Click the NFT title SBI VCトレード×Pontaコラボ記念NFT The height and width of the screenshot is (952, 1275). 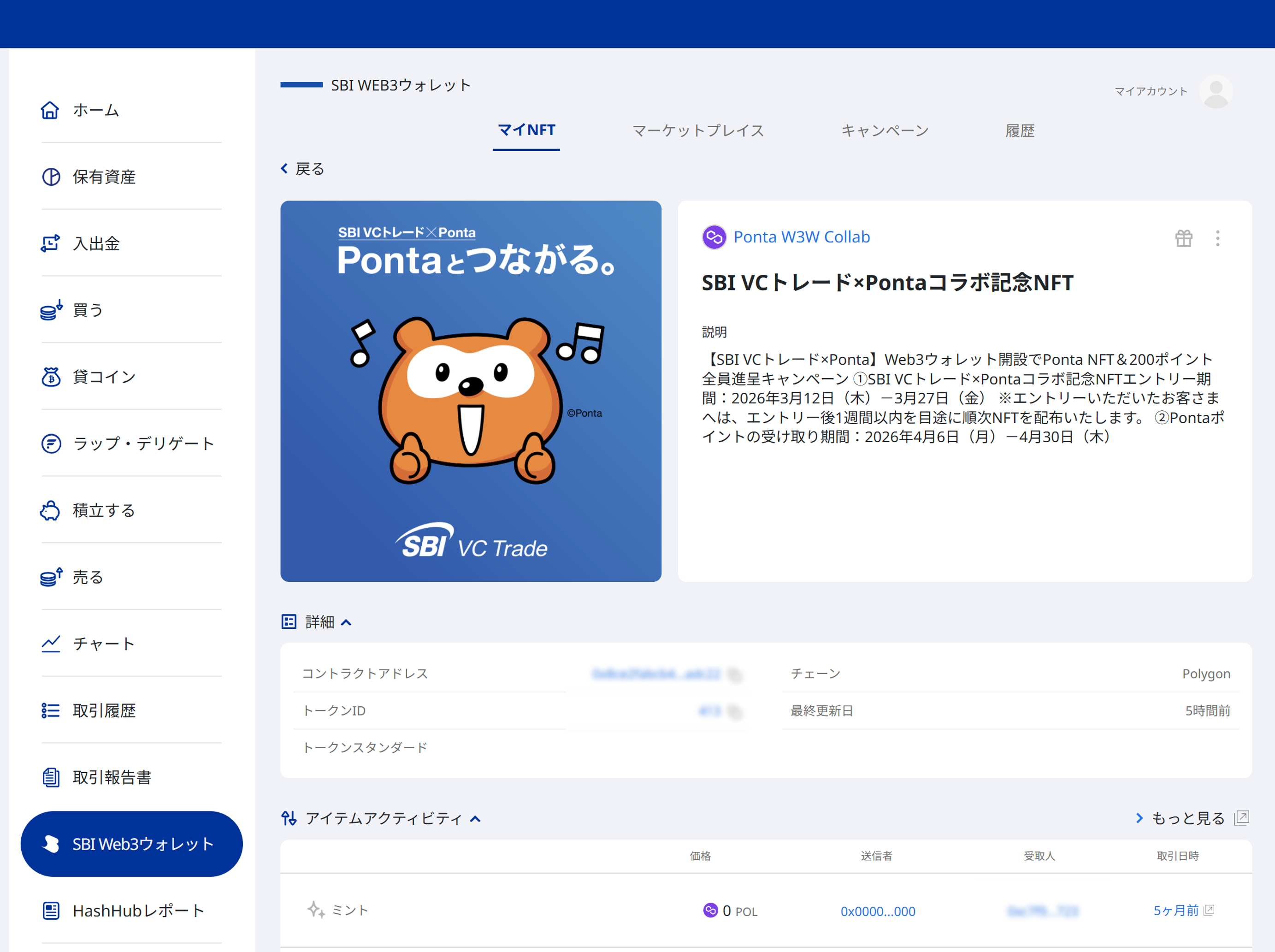click(x=887, y=282)
